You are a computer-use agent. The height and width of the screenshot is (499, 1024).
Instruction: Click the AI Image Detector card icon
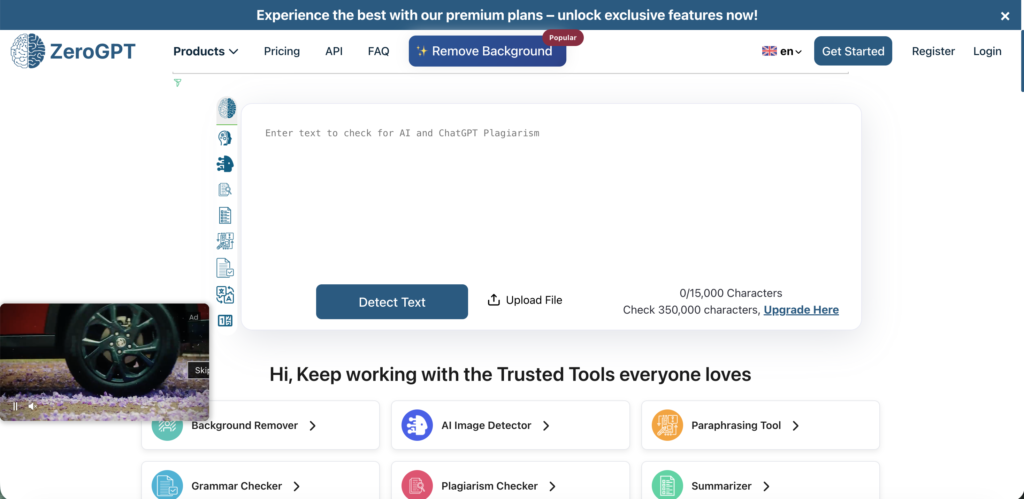click(417, 425)
